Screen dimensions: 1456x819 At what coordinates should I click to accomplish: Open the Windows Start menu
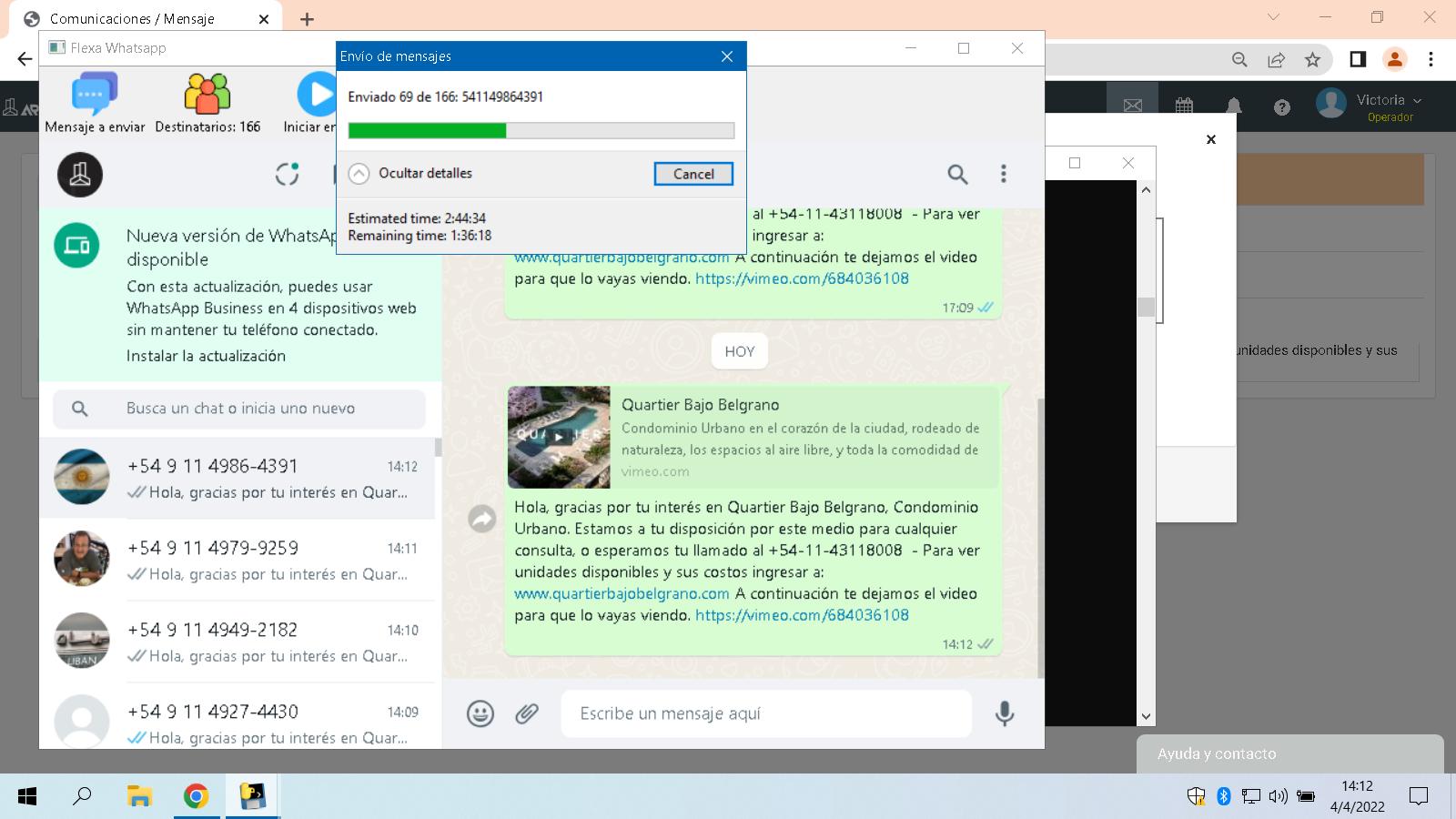tap(27, 796)
